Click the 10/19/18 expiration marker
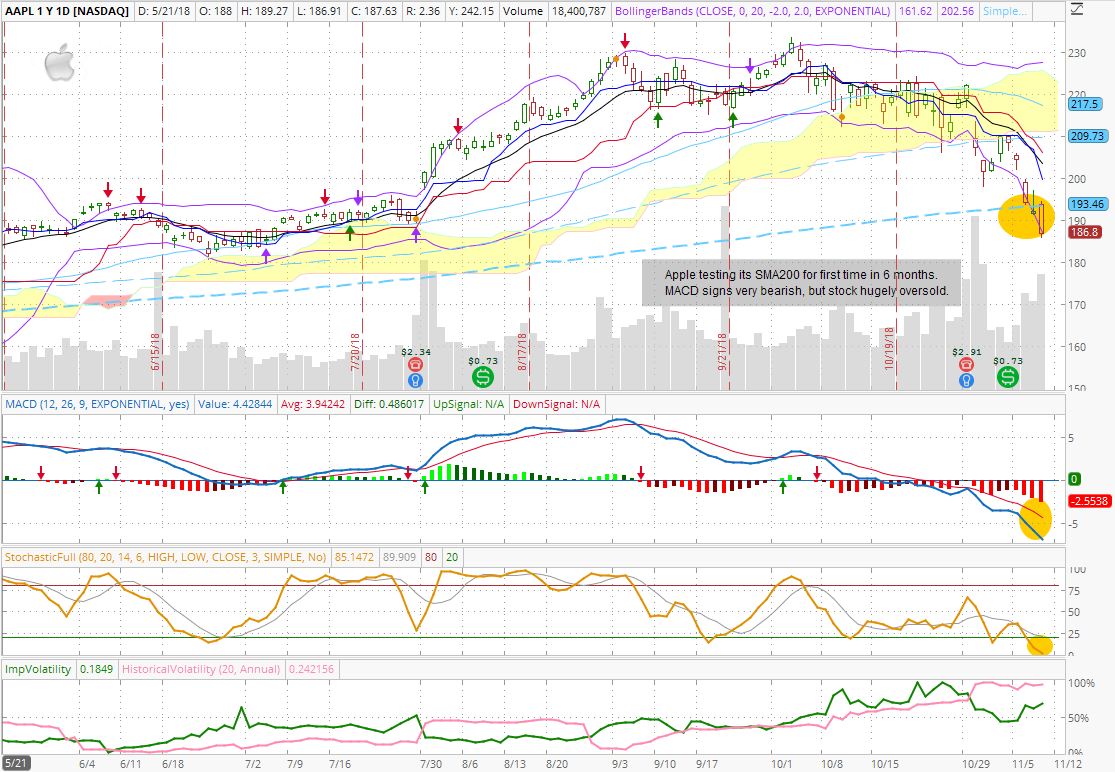The image size is (1115, 772). 889,349
